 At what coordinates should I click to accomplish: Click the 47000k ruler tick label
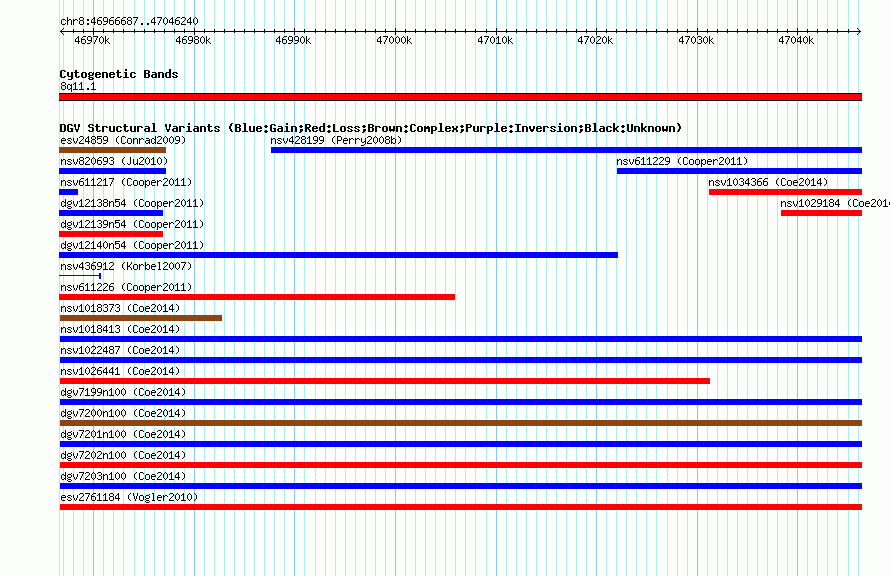click(x=394, y=40)
